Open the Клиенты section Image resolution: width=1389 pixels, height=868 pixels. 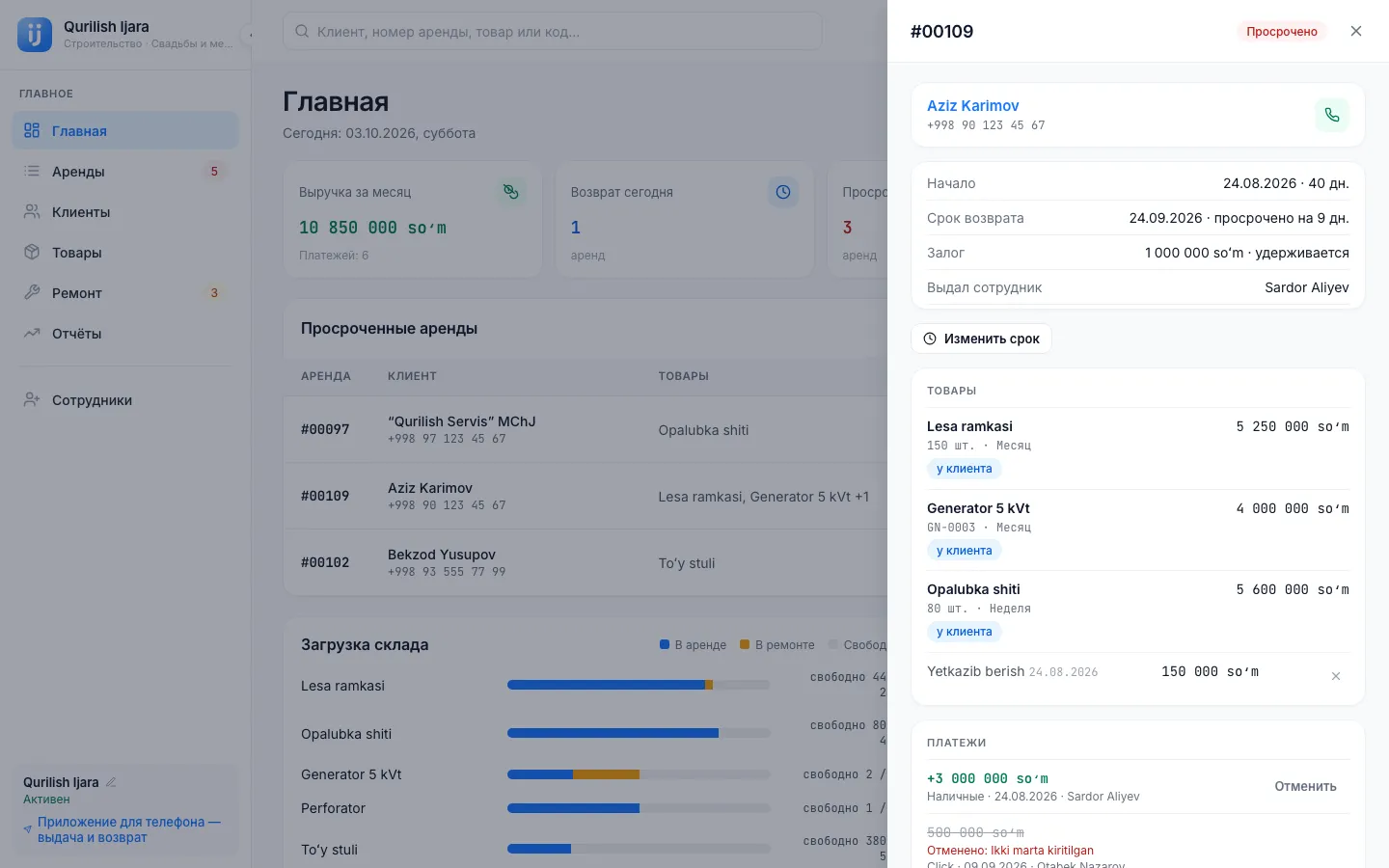point(125,211)
